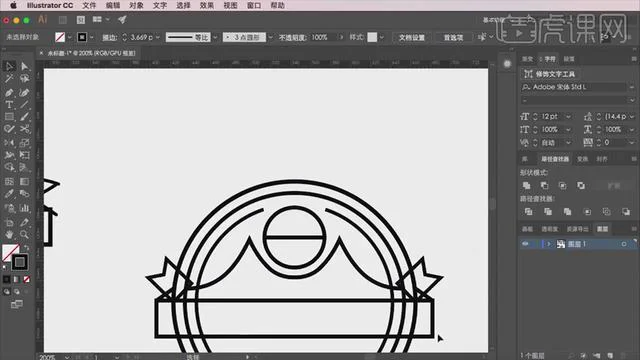
Task: Click the 首选项 button
Action: click(453, 38)
